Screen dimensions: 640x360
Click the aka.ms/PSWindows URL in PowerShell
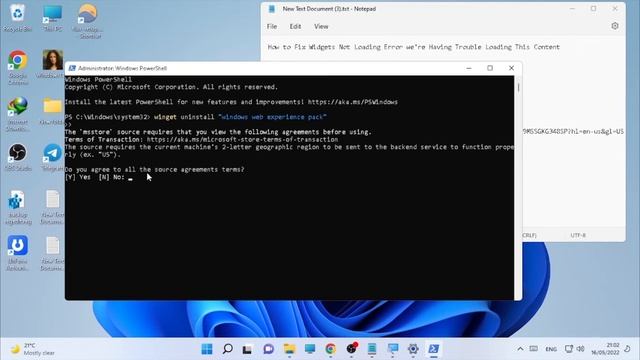353,102
